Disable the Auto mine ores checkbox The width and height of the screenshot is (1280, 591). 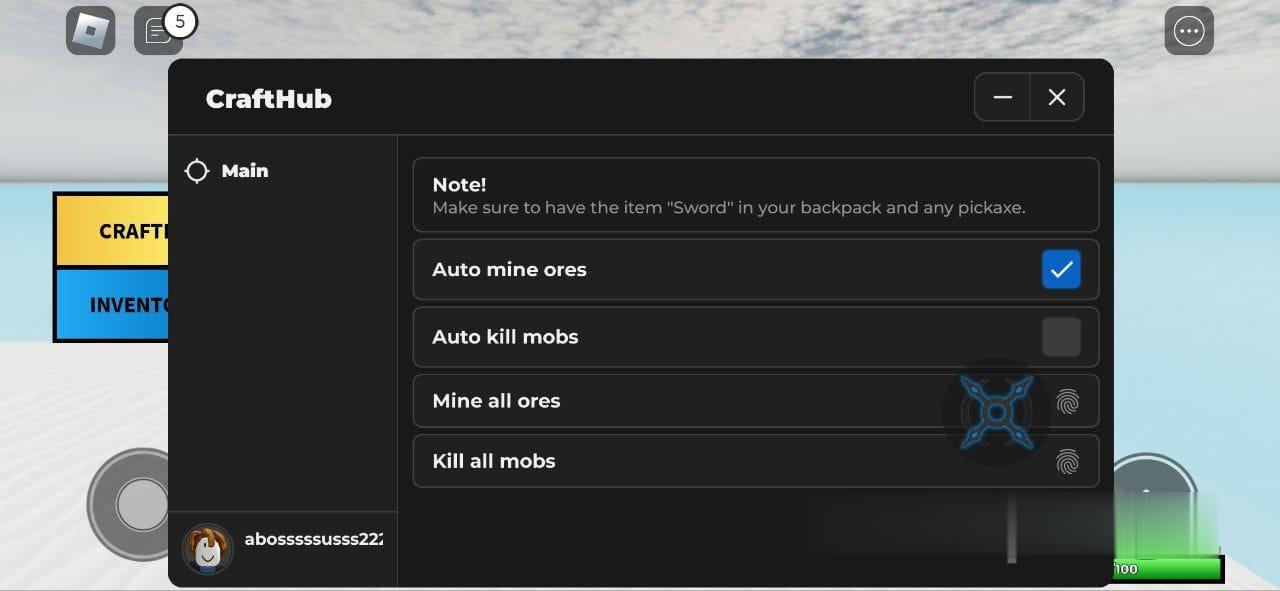[1061, 269]
